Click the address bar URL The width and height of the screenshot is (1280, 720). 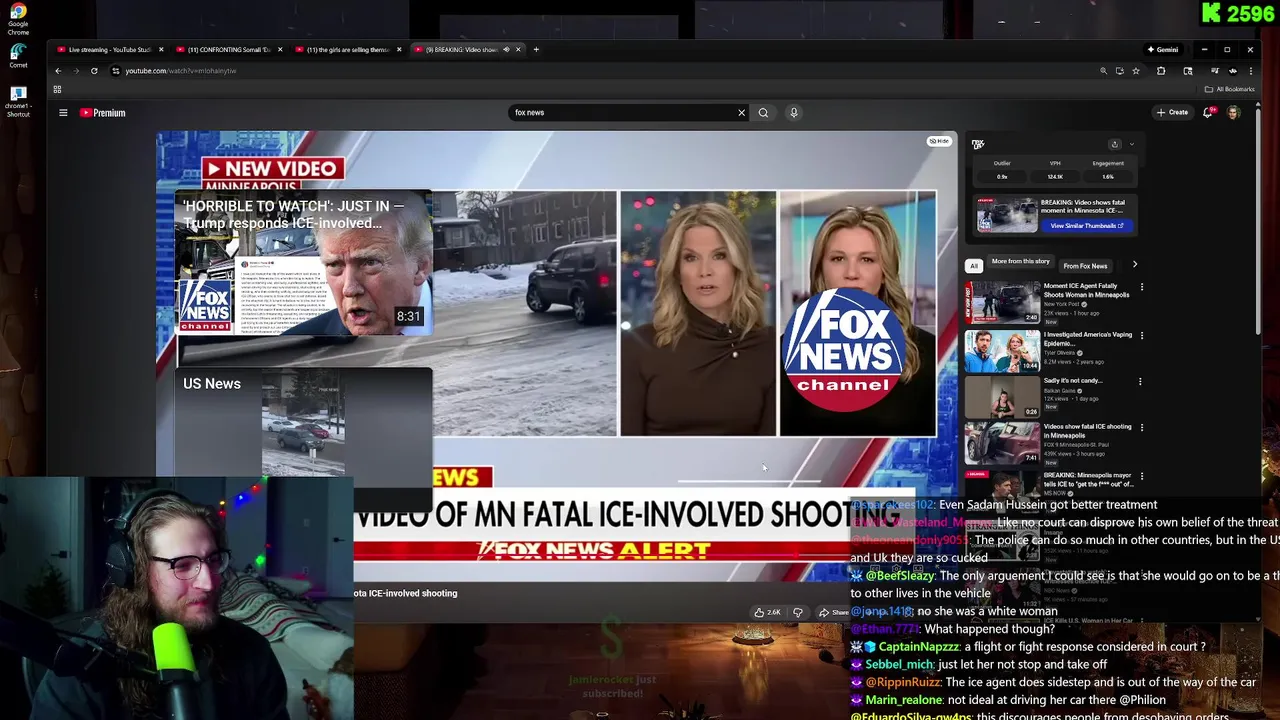[x=180, y=71]
